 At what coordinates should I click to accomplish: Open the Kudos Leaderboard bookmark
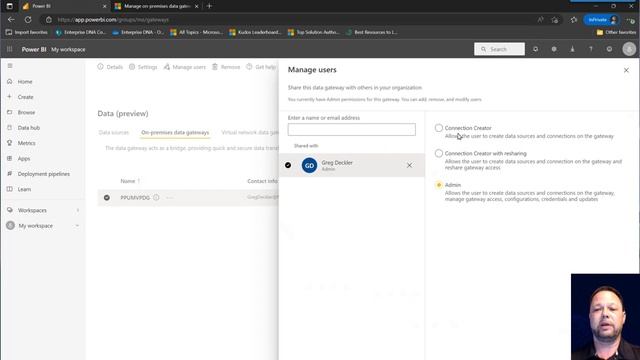(256, 32)
